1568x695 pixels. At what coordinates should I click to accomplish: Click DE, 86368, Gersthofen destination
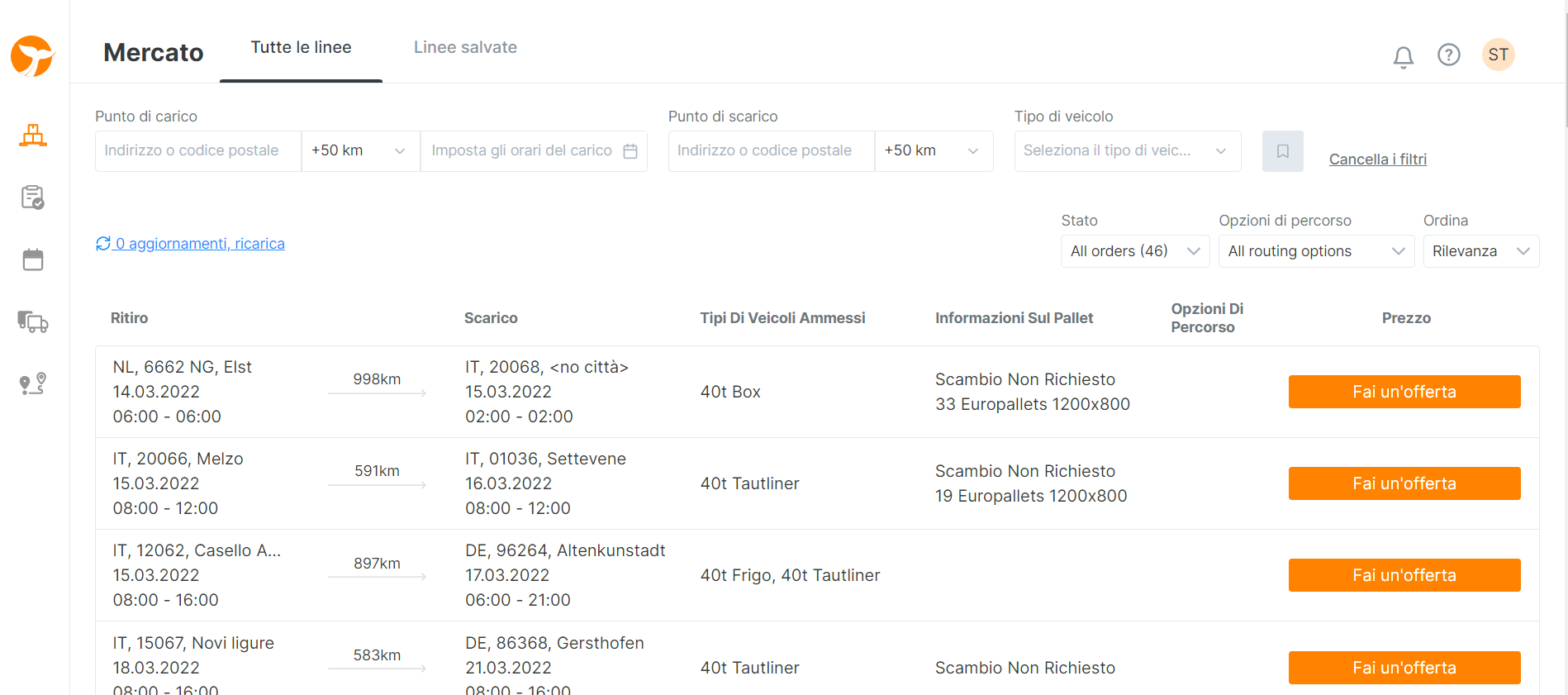tap(554, 643)
